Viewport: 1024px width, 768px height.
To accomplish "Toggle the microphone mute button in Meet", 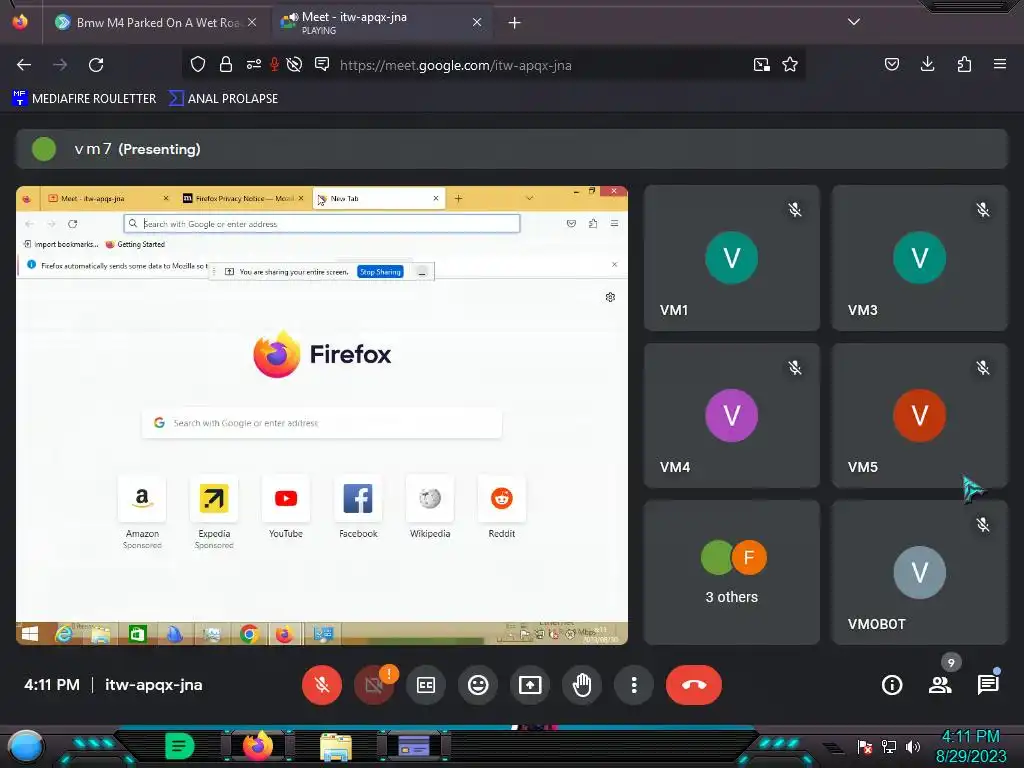I will tap(321, 685).
